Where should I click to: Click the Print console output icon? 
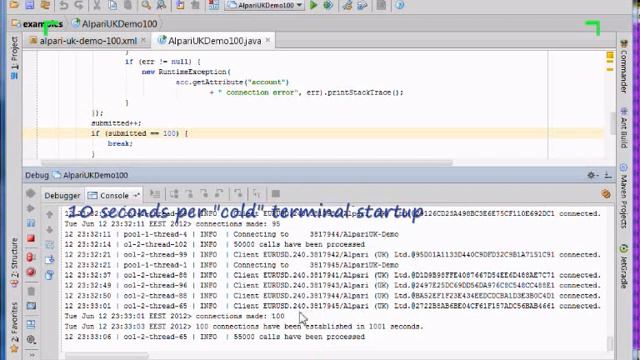[x=50, y=275]
